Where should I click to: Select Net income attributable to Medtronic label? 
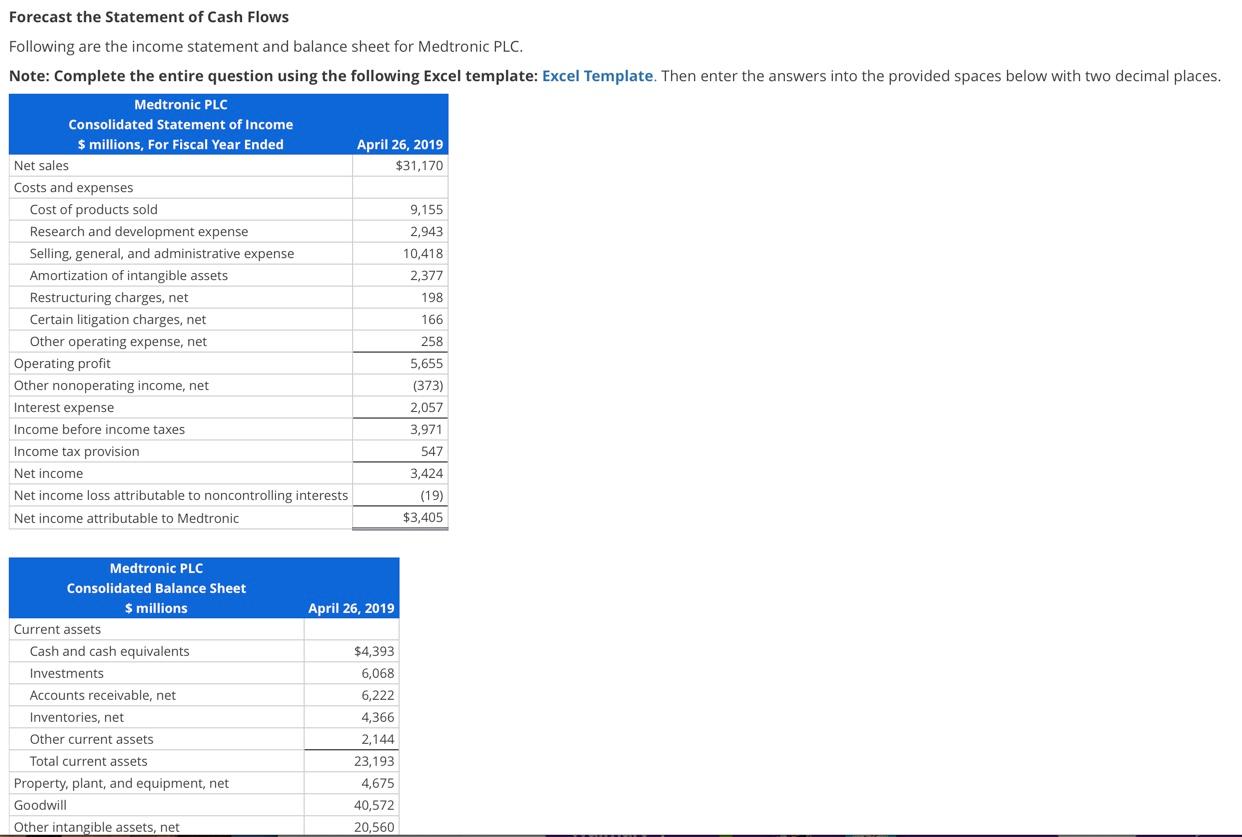(126, 519)
